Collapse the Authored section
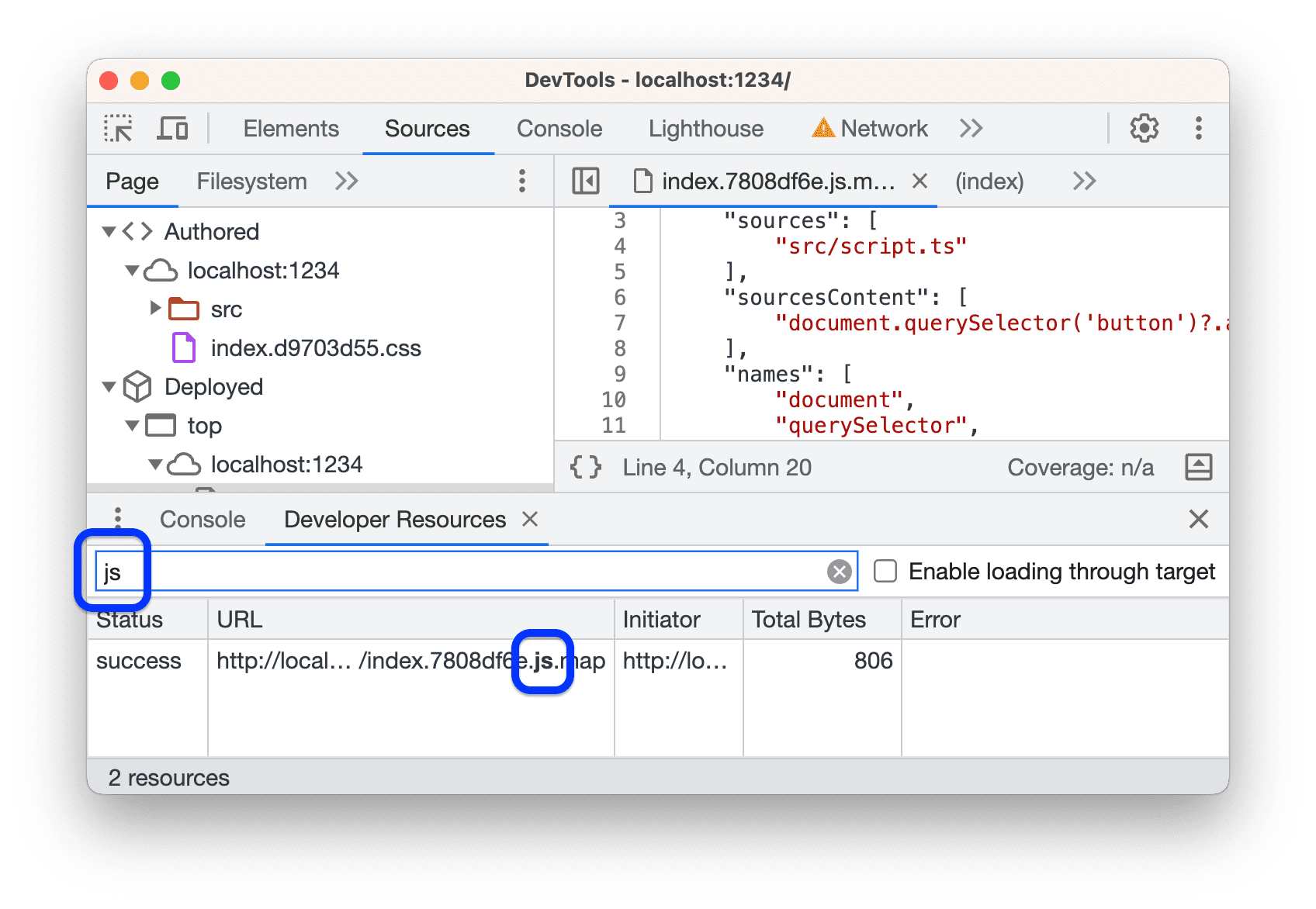The height and width of the screenshot is (909, 1316). pyautogui.click(x=109, y=230)
